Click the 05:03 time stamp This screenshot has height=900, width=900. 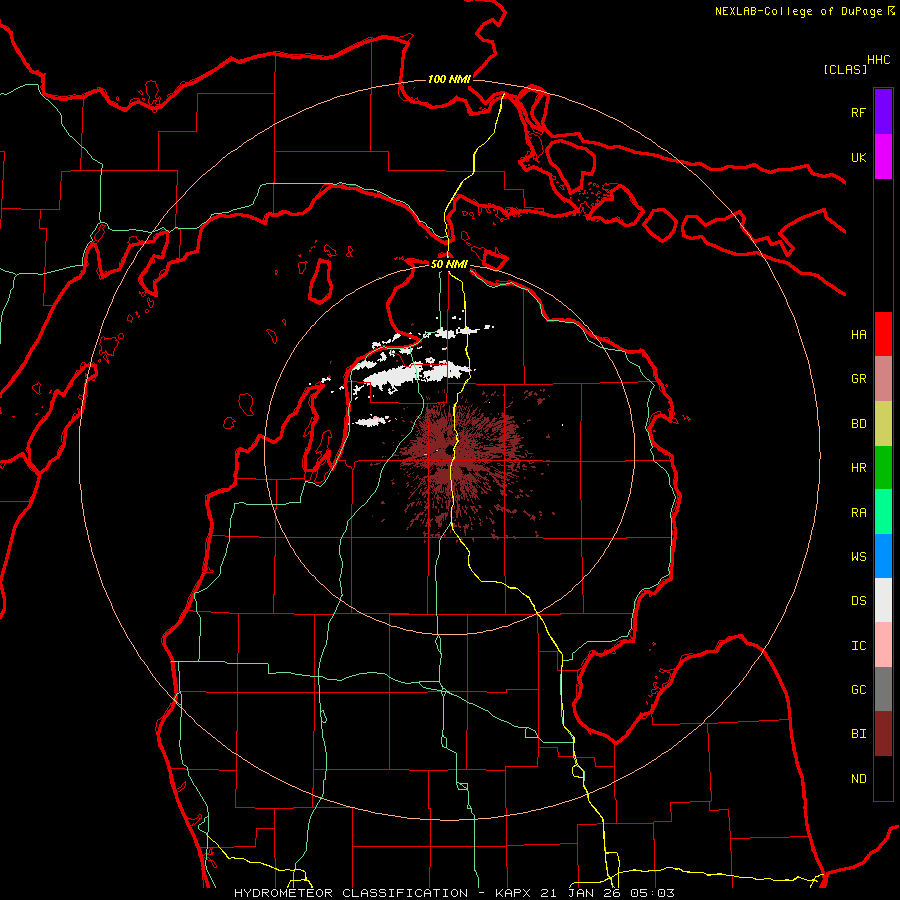652,893
